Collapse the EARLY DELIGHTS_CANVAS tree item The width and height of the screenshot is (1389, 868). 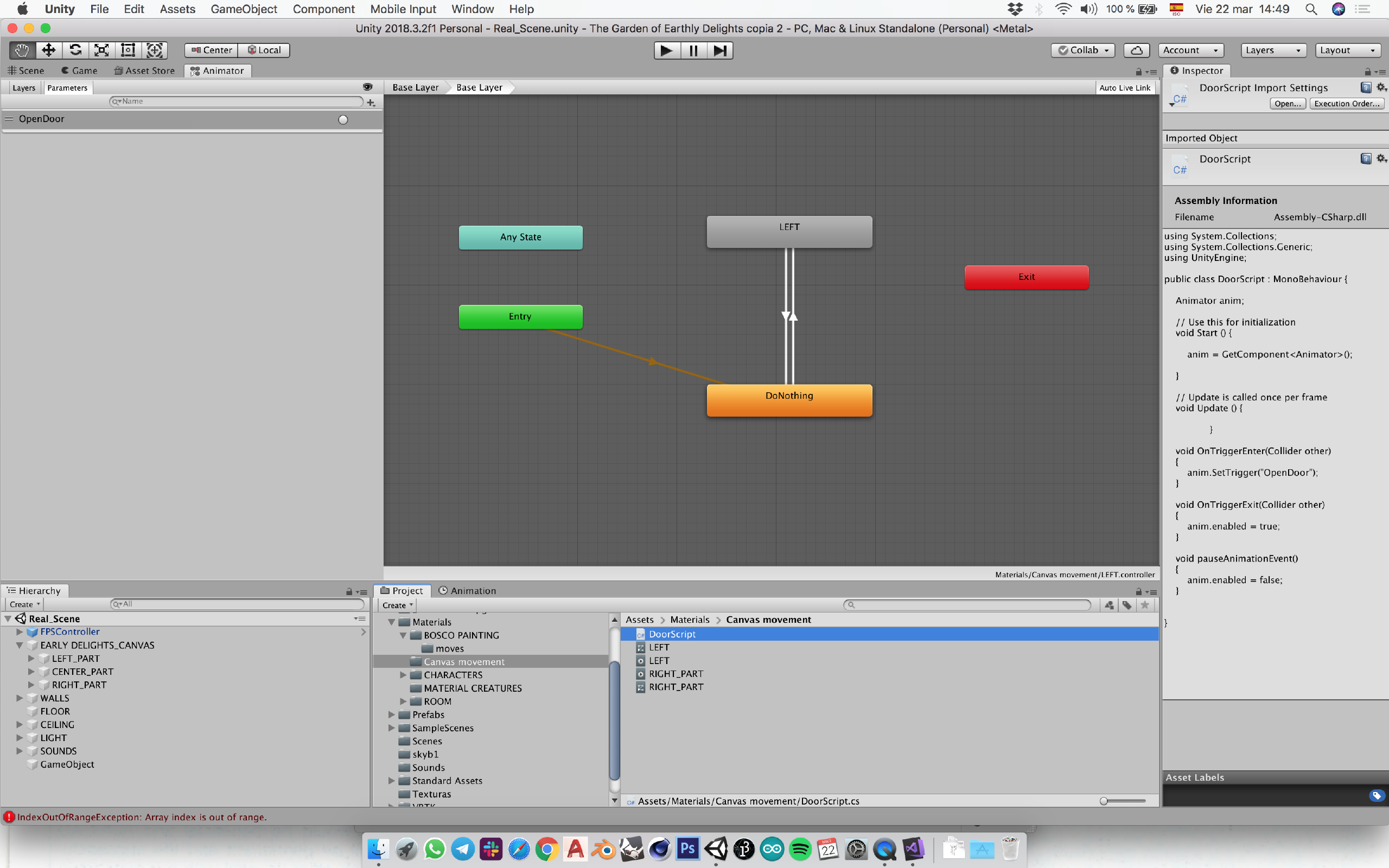[20, 645]
